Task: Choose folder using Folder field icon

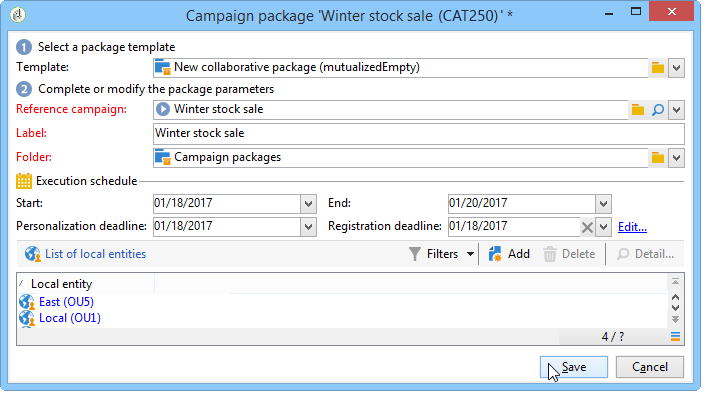Action: pos(657,157)
